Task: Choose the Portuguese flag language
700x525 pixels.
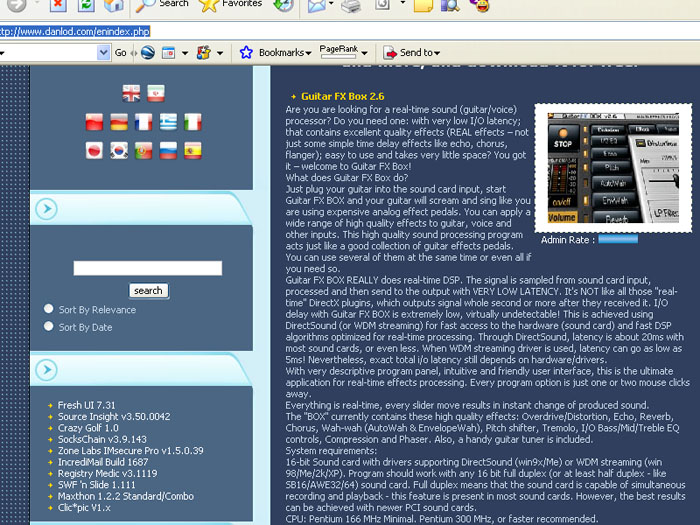Action: click(143, 150)
